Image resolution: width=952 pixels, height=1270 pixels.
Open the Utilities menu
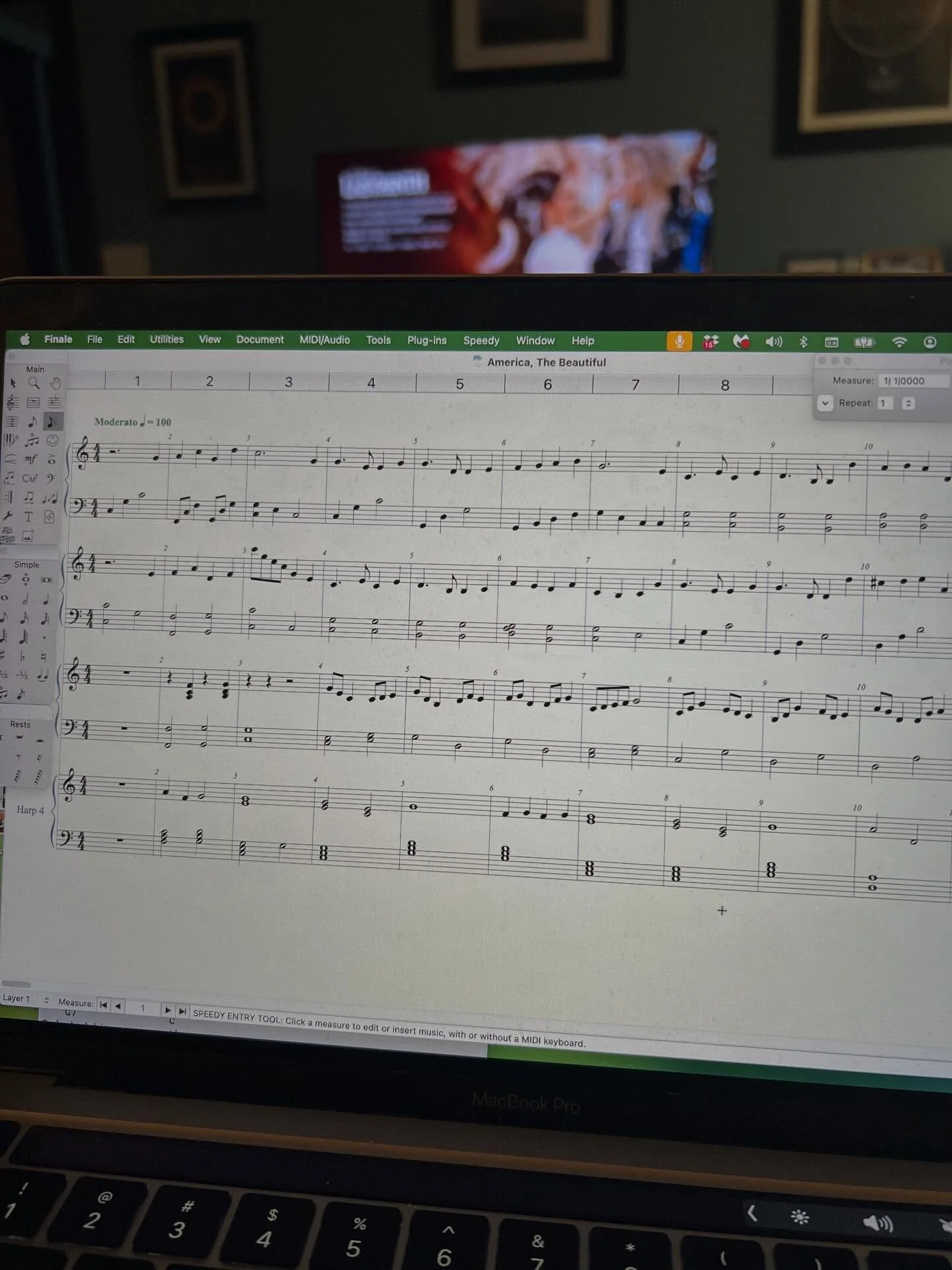167,339
